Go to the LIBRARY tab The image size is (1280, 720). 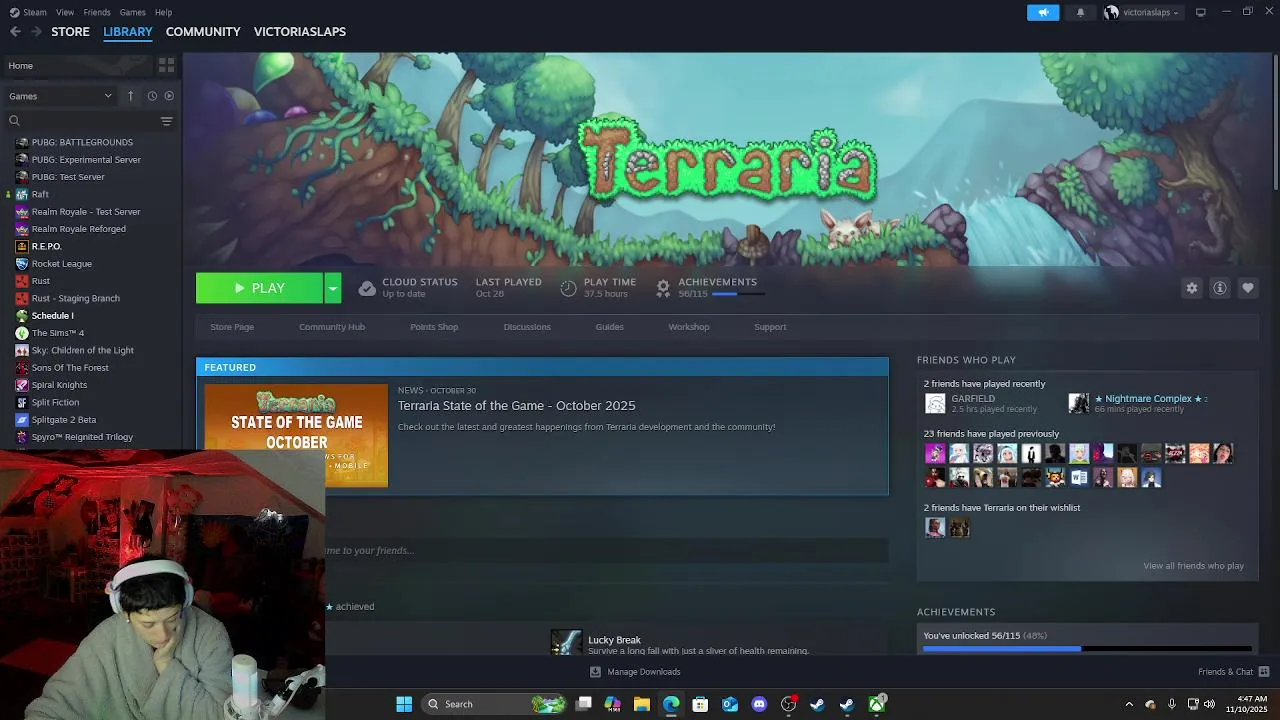(x=128, y=31)
